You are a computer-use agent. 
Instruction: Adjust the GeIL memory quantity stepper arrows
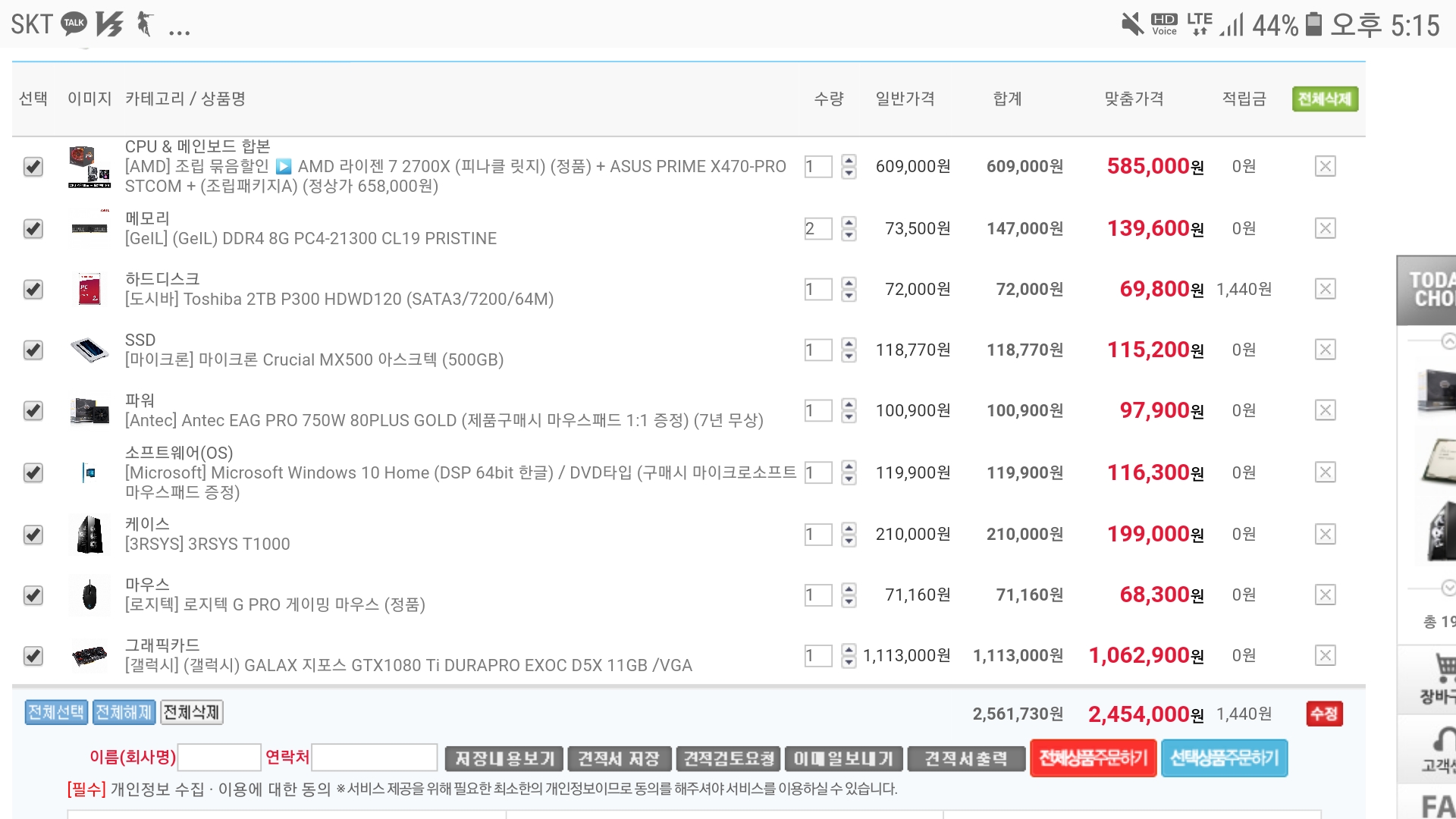[849, 228]
